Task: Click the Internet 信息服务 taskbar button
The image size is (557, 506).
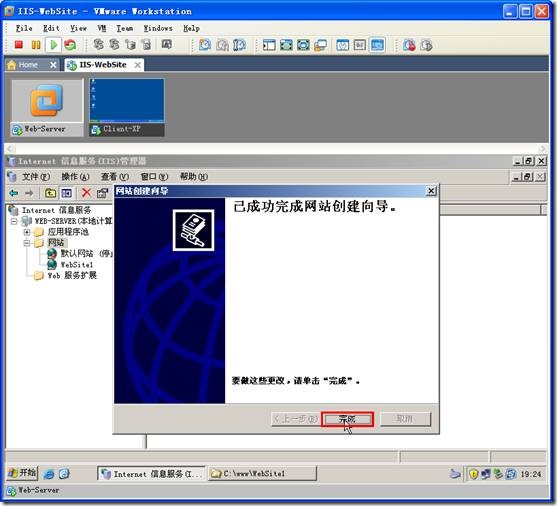Action: pyautogui.click(x=151, y=474)
